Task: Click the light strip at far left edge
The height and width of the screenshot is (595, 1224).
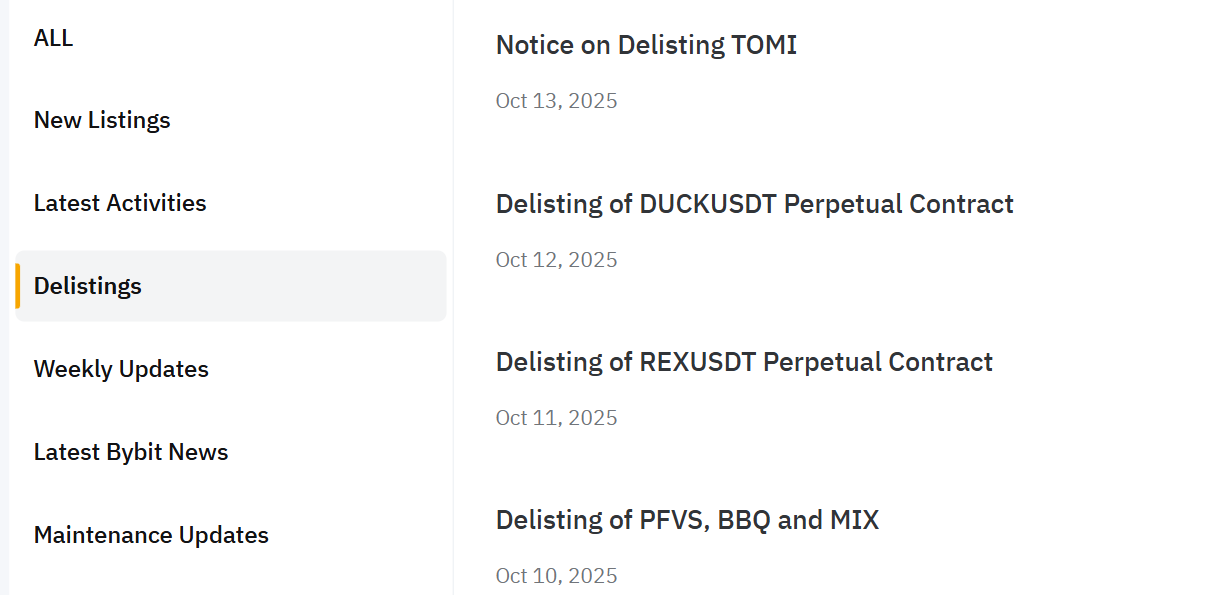Action: click(4, 300)
